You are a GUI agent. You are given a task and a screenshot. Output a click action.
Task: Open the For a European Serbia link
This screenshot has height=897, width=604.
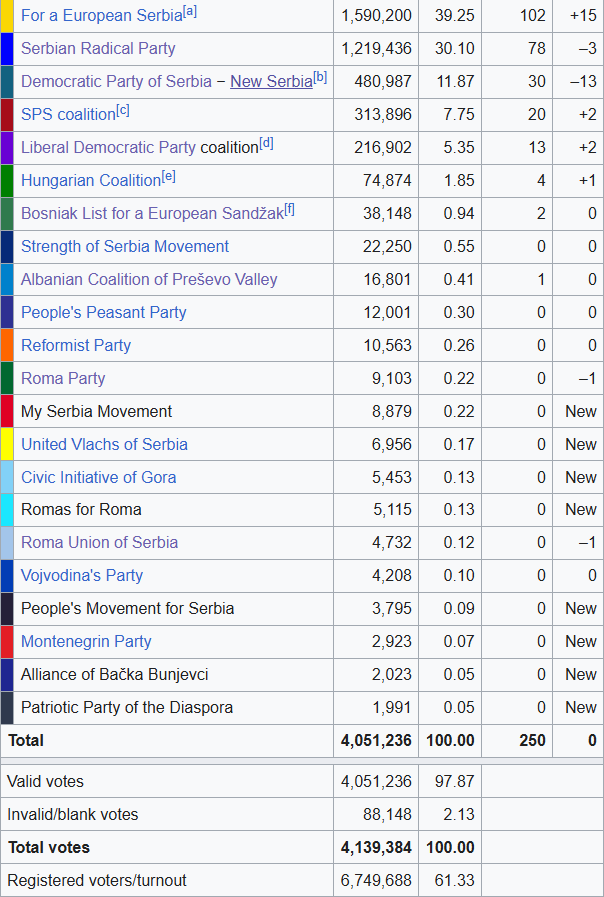click(x=101, y=16)
